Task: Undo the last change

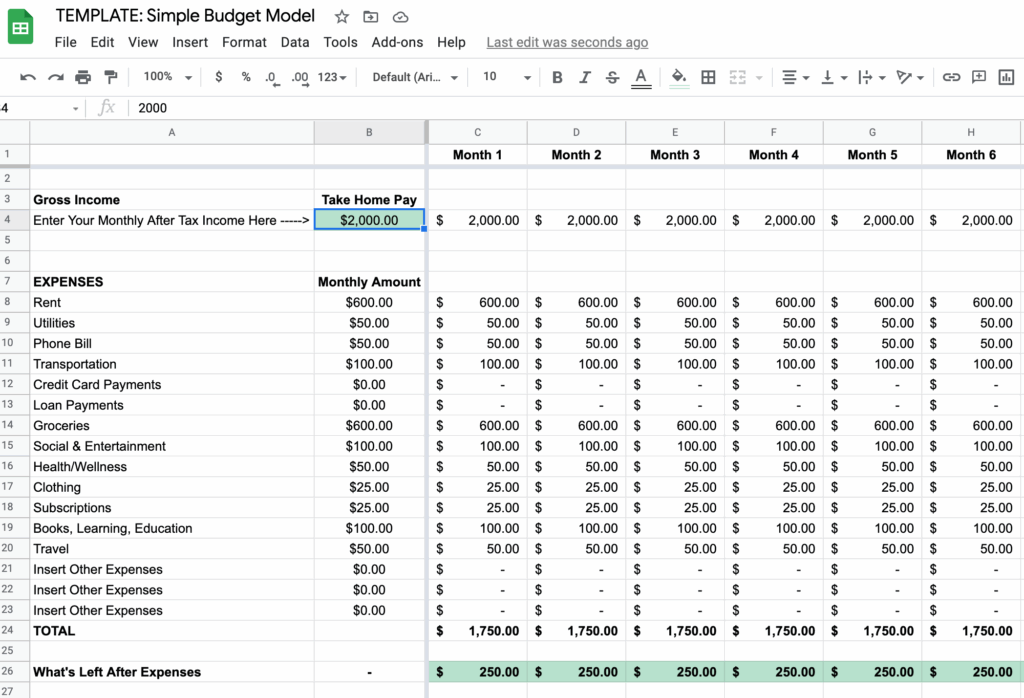Action: click(x=28, y=76)
